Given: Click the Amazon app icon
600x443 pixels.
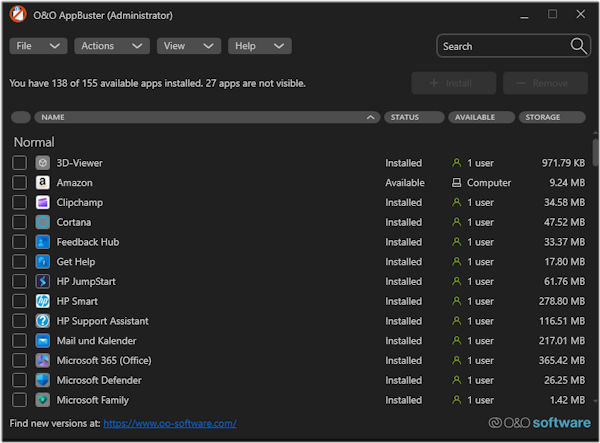Looking at the screenshot, I should (42, 183).
